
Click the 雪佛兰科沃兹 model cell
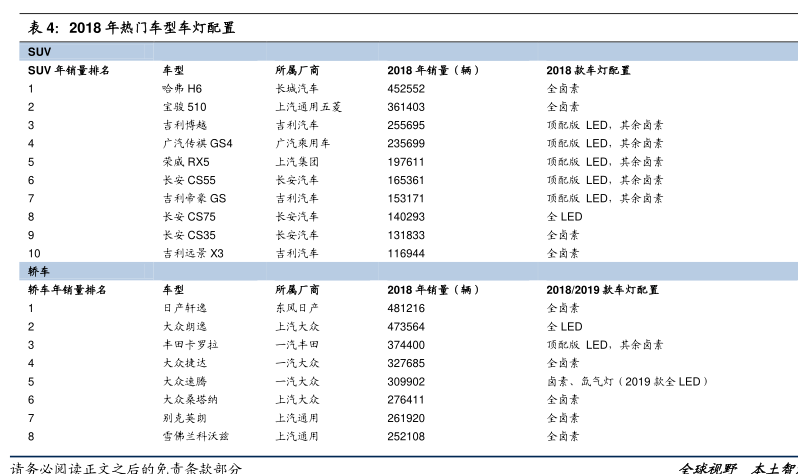pos(195,437)
